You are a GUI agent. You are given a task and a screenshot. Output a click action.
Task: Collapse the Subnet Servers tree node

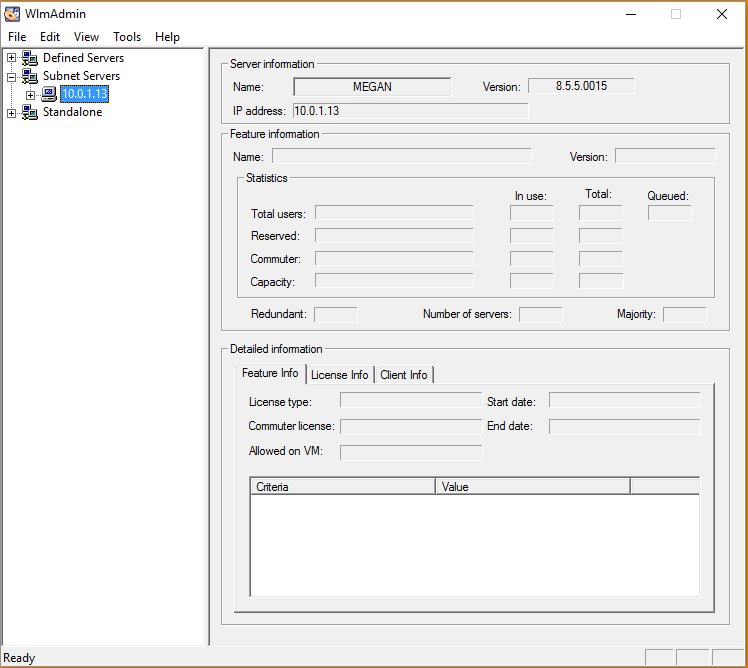coord(11,76)
